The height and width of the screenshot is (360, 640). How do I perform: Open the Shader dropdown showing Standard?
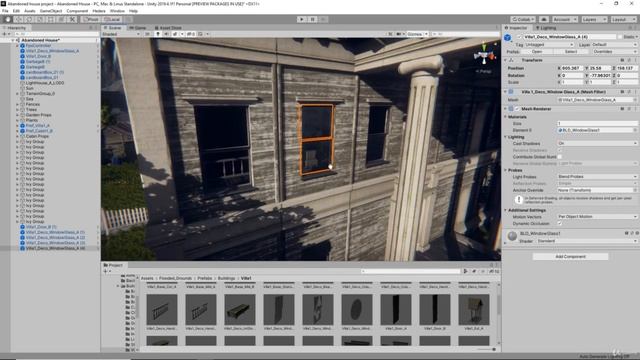pyautogui.click(x=587, y=241)
